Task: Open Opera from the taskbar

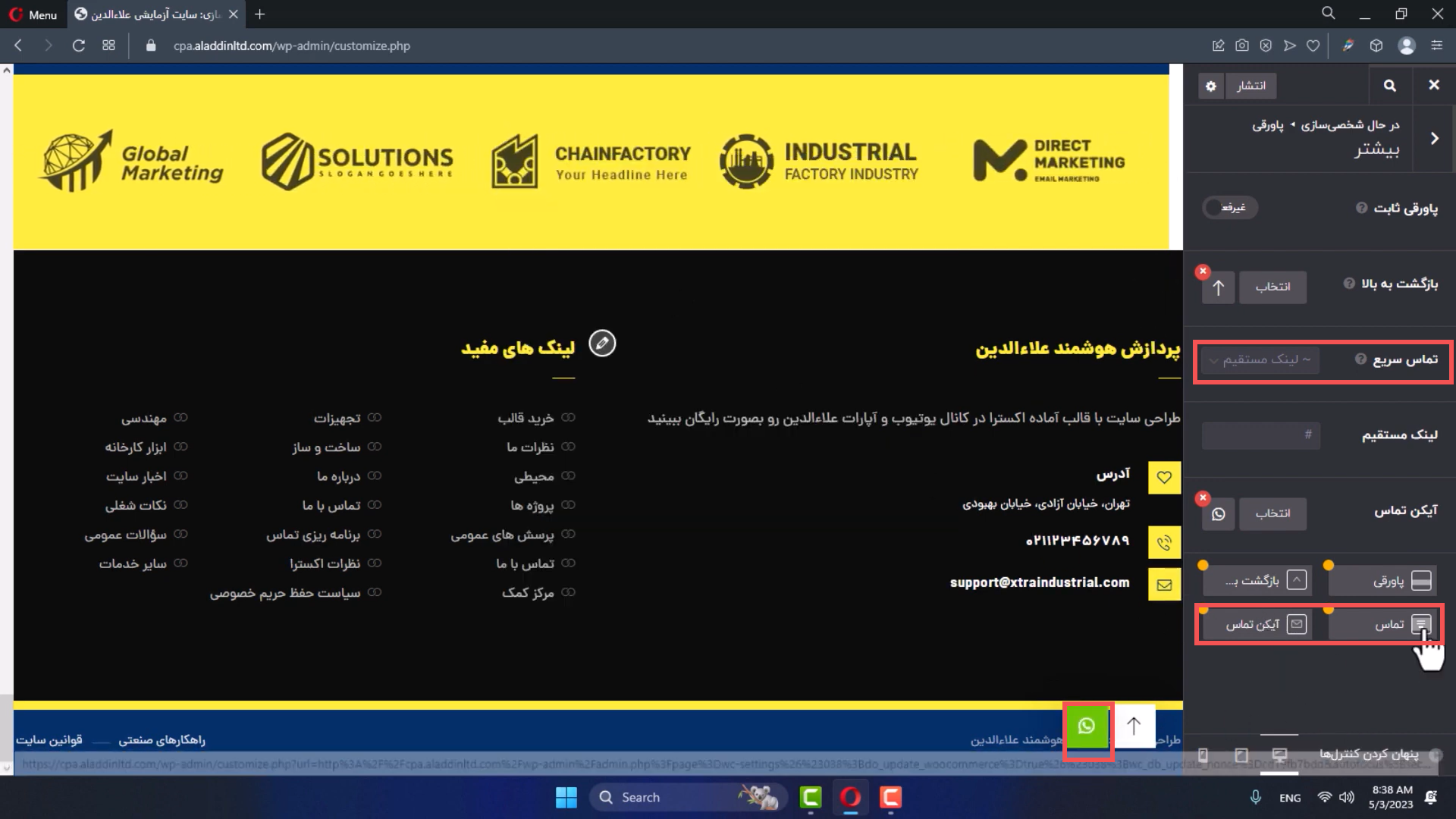Action: (x=850, y=797)
